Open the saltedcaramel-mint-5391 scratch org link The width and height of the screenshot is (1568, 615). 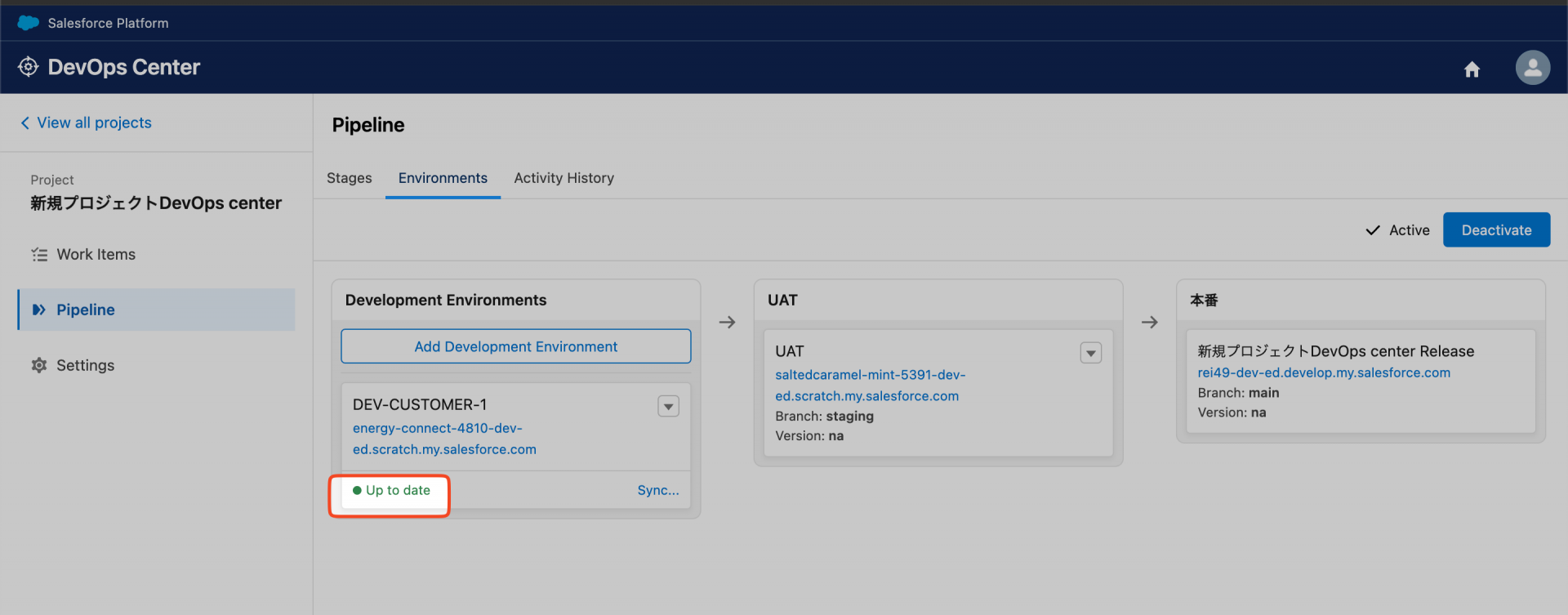coord(870,385)
